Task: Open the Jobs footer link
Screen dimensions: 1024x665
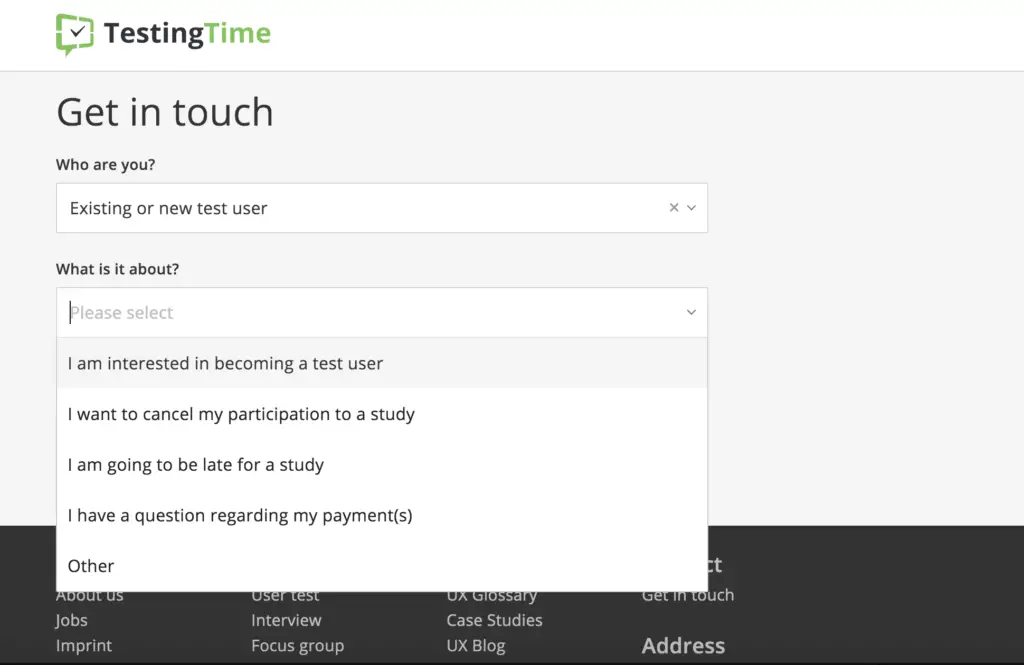Action: [x=71, y=621]
